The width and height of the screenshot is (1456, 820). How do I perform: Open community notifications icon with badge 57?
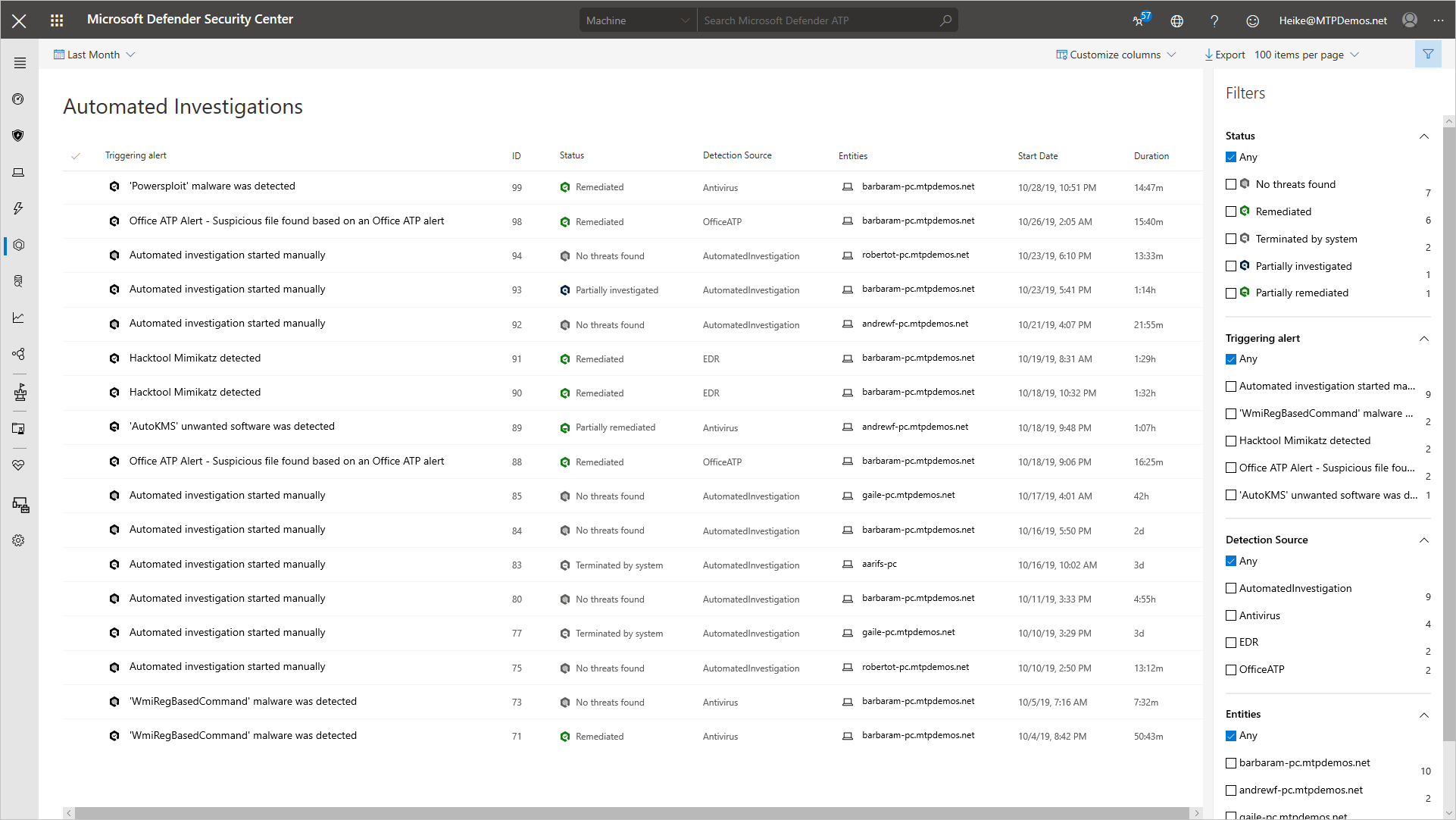pyautogui.click(x=1141, y=20)
